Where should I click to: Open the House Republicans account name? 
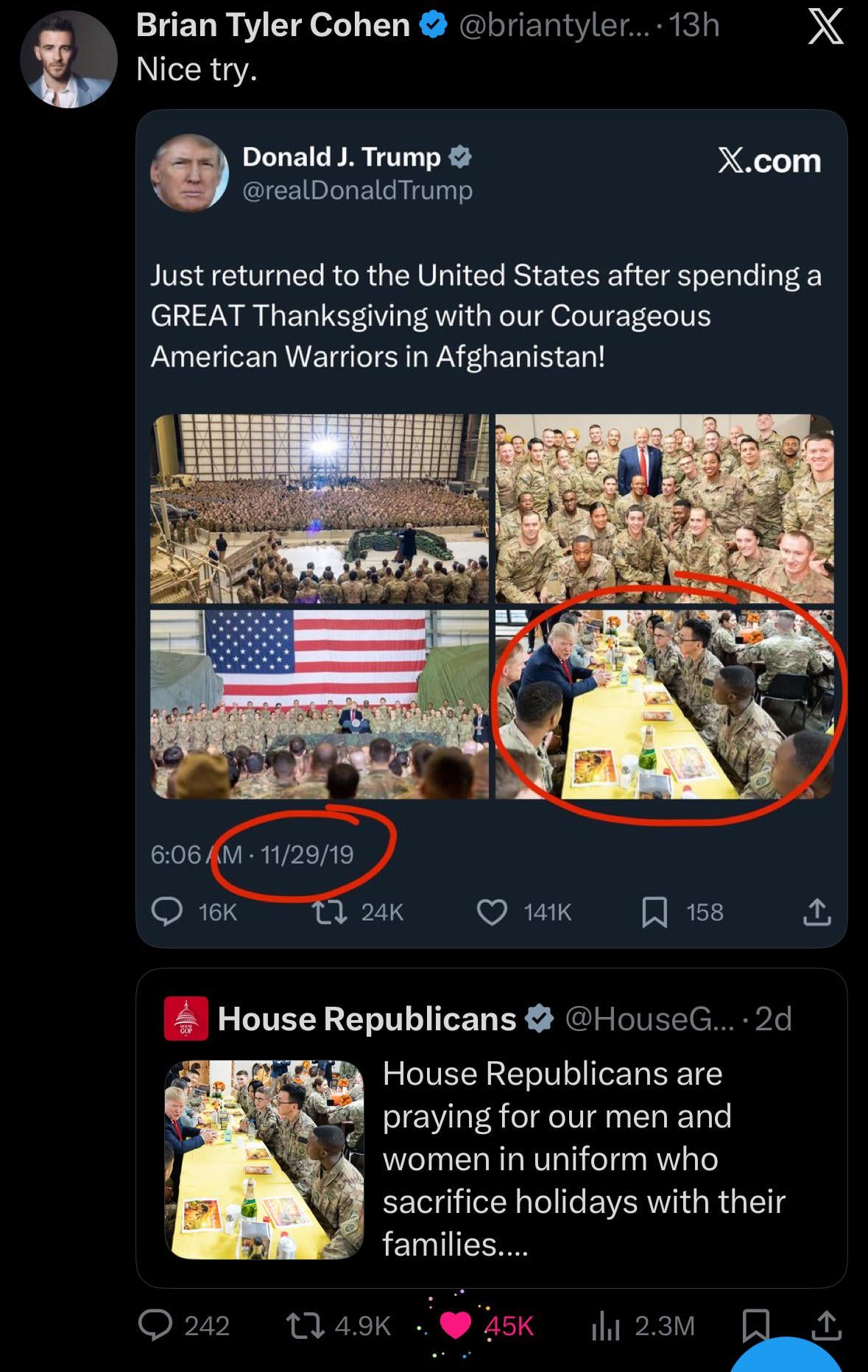367,1019
